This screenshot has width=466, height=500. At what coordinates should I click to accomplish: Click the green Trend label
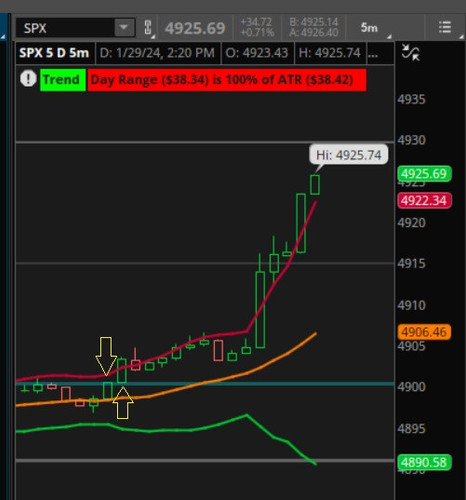coord(63,80)
